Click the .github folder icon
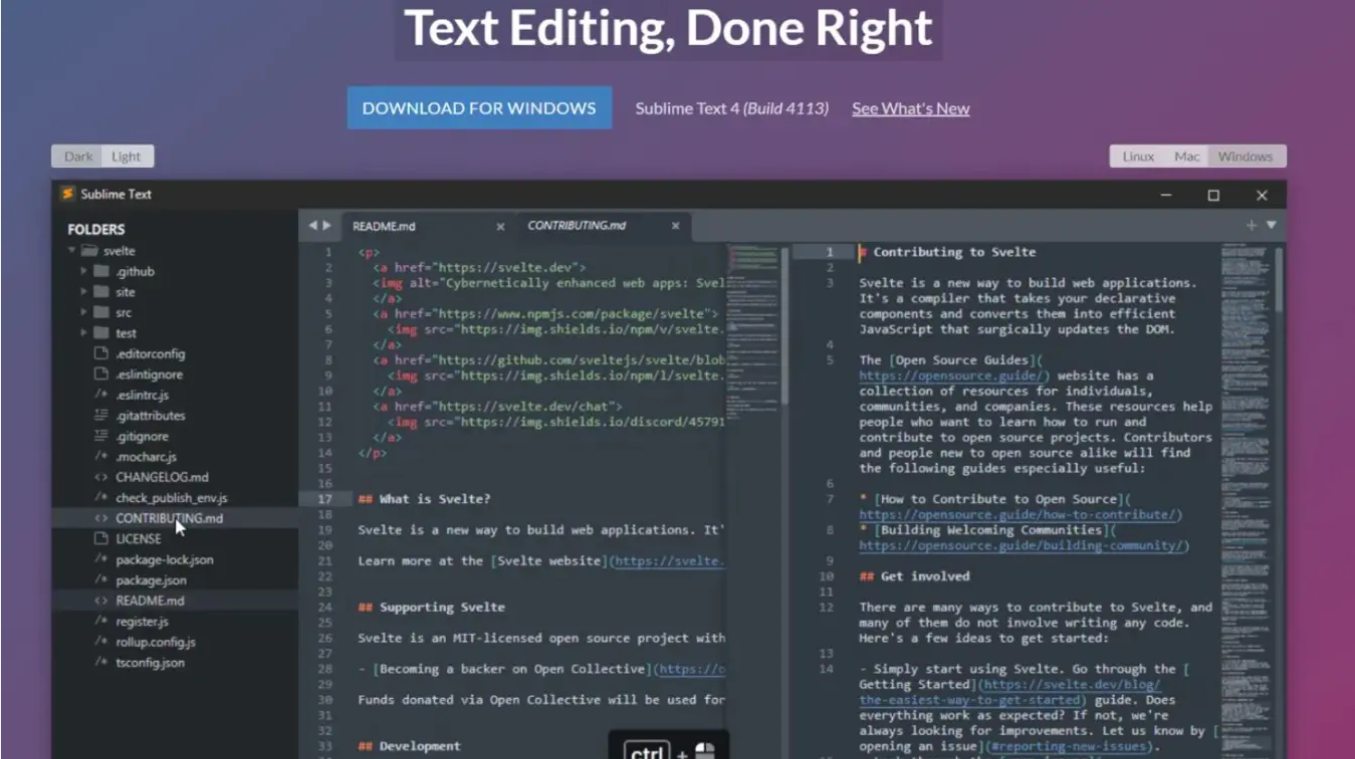This screenshot has height=759, width=1355. coord(101,271)
